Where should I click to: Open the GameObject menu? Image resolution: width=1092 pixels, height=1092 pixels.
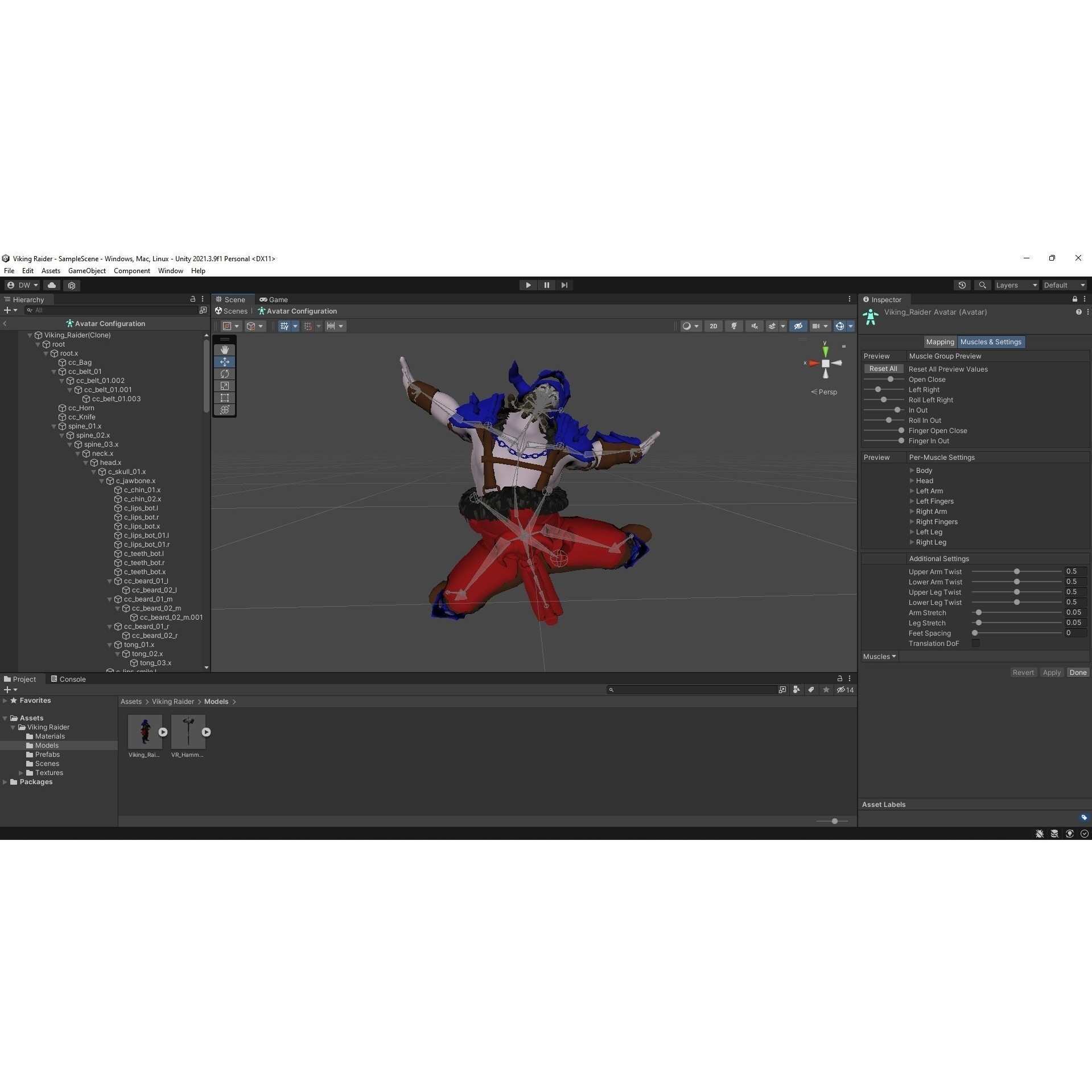point(86,270)
